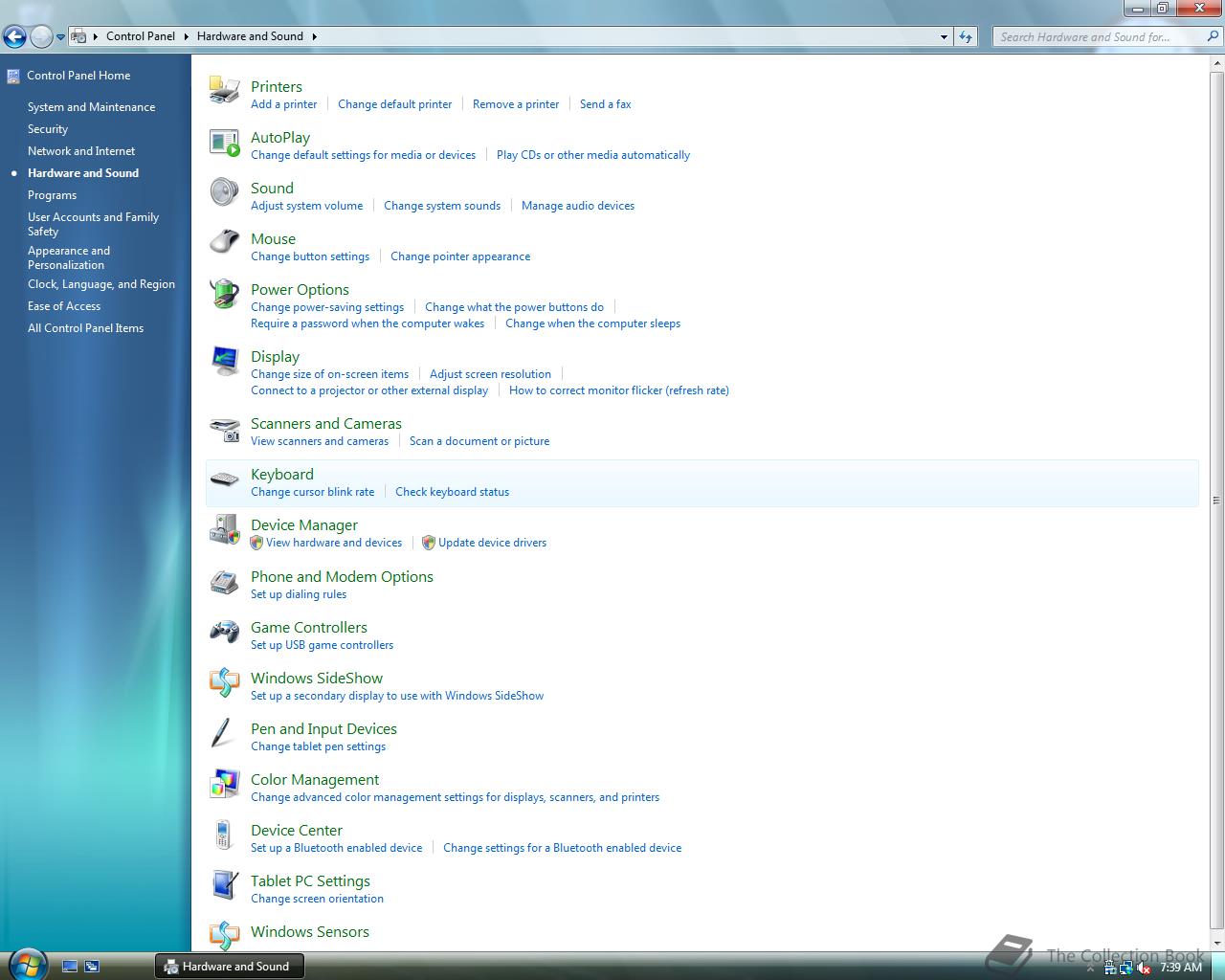Click the vertical scrollbar down arrow

(1216, 944)
